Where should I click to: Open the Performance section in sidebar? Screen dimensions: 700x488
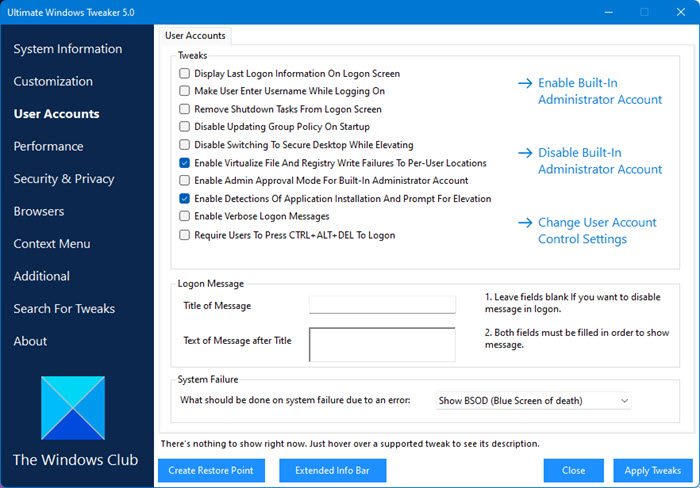(48, 146)
